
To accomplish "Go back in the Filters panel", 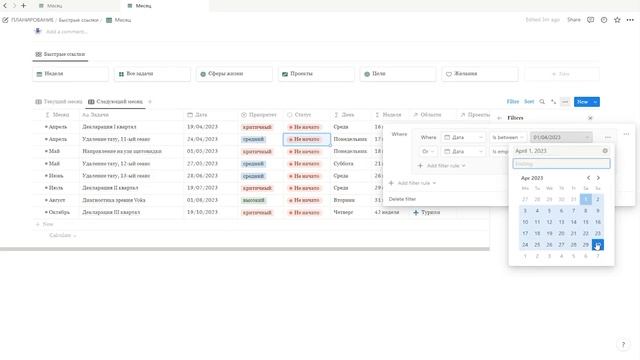I will [500, 118].
